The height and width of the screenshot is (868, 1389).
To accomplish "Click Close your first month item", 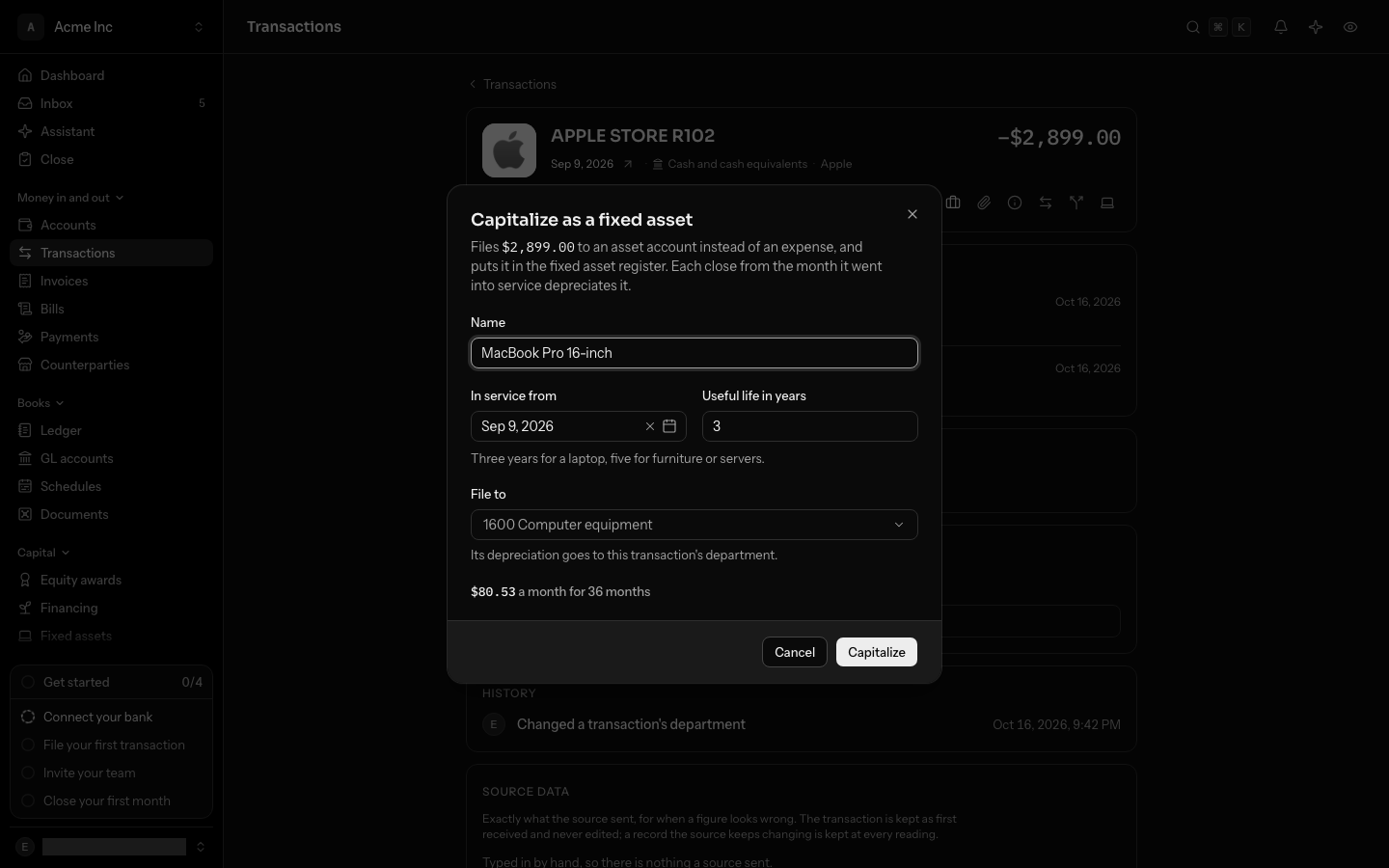I will (x=111, y=800).
